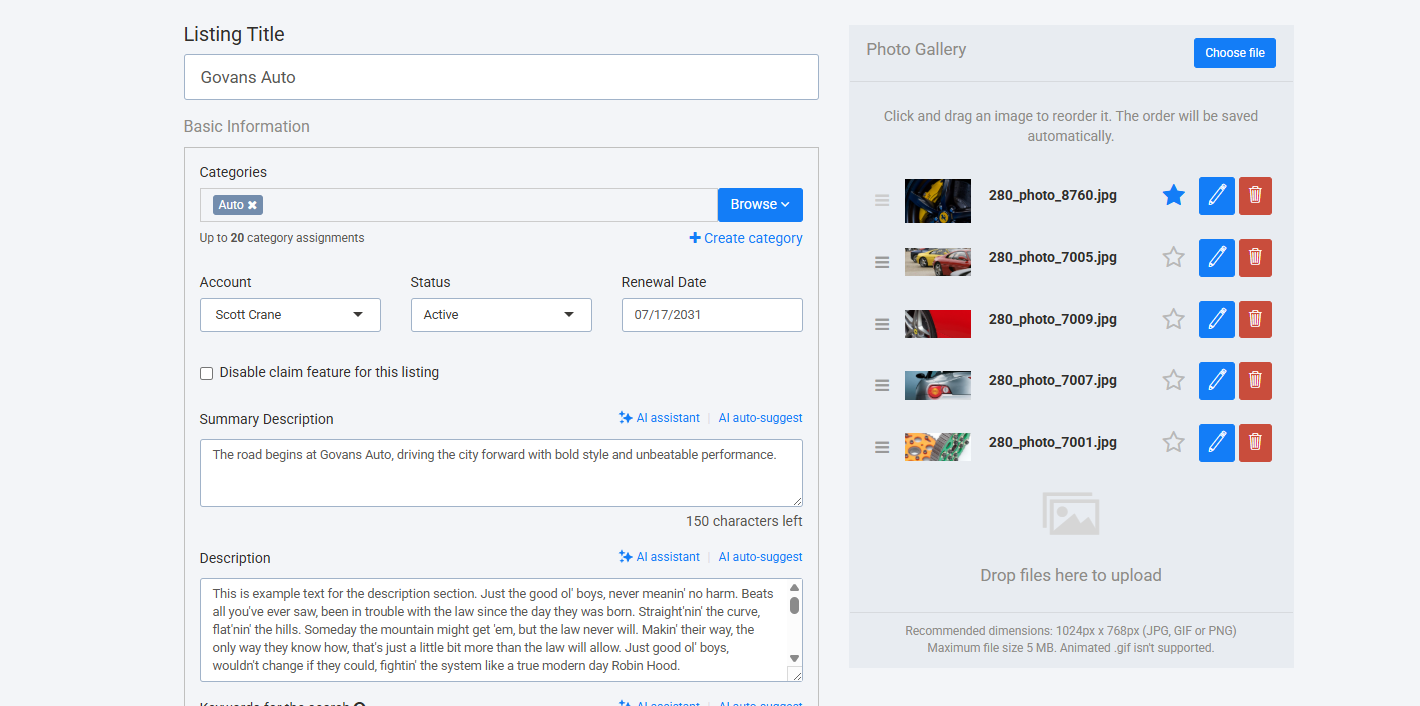Delete photo 280_photo_7009.jpg with trash icon
Viewport: 1420px width, 706px height.
coord(1255,320)
